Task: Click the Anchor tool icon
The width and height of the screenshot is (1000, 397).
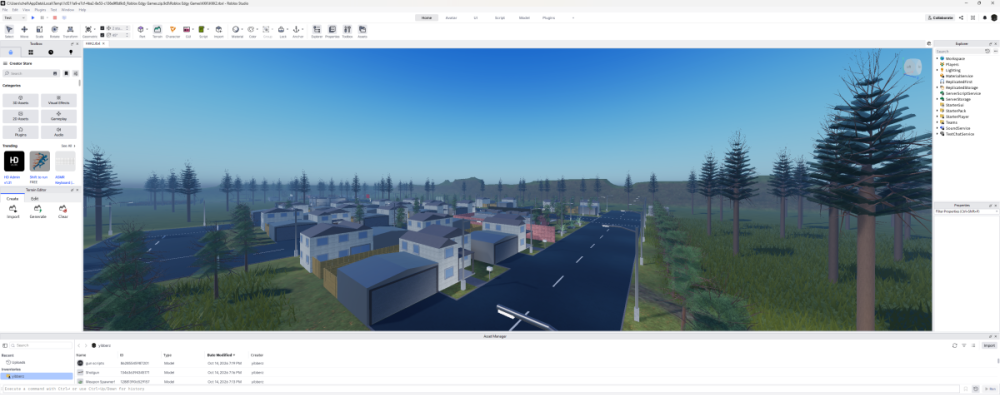Action: pos(297,31)
